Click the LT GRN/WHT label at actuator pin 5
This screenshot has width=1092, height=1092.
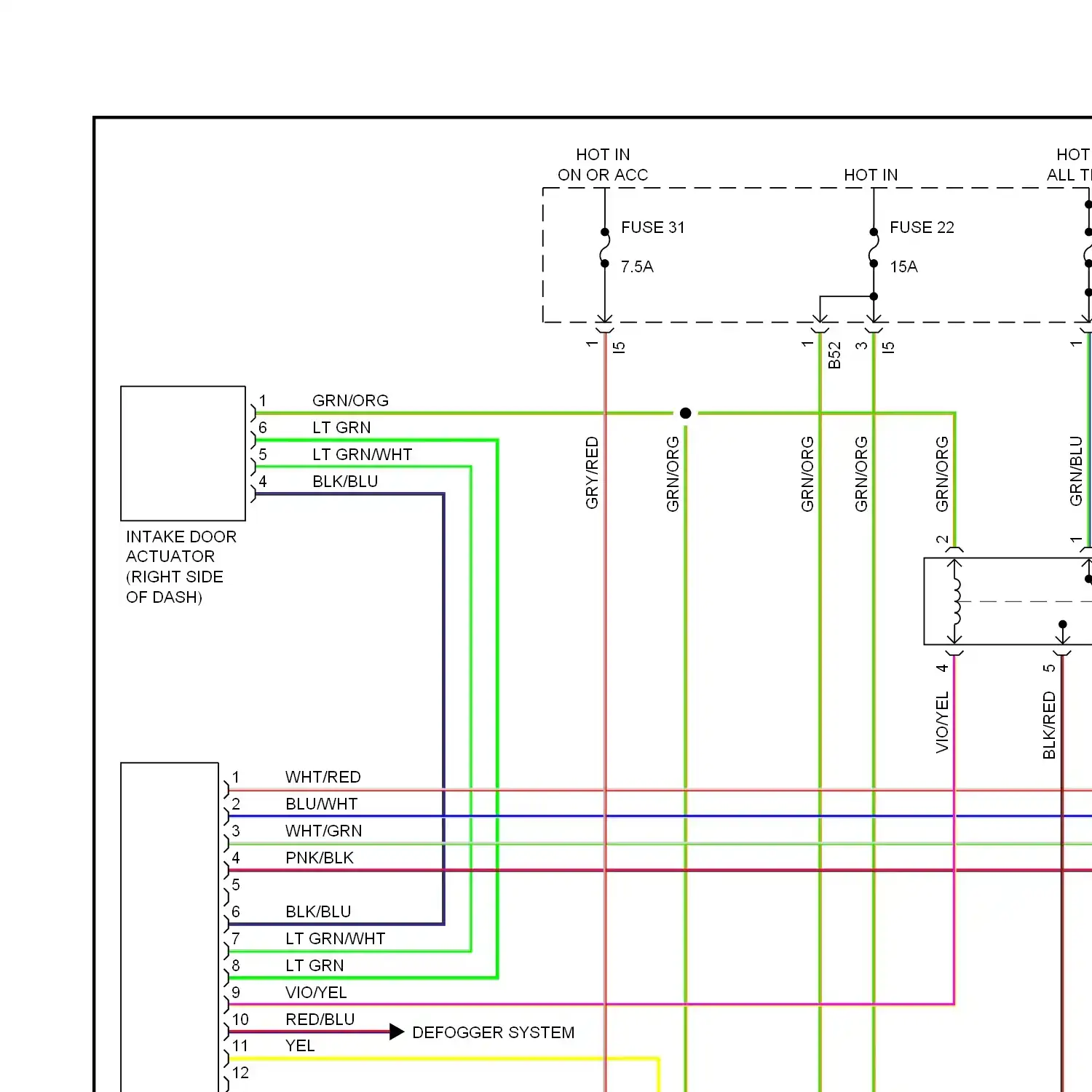[x=362, y=454]
